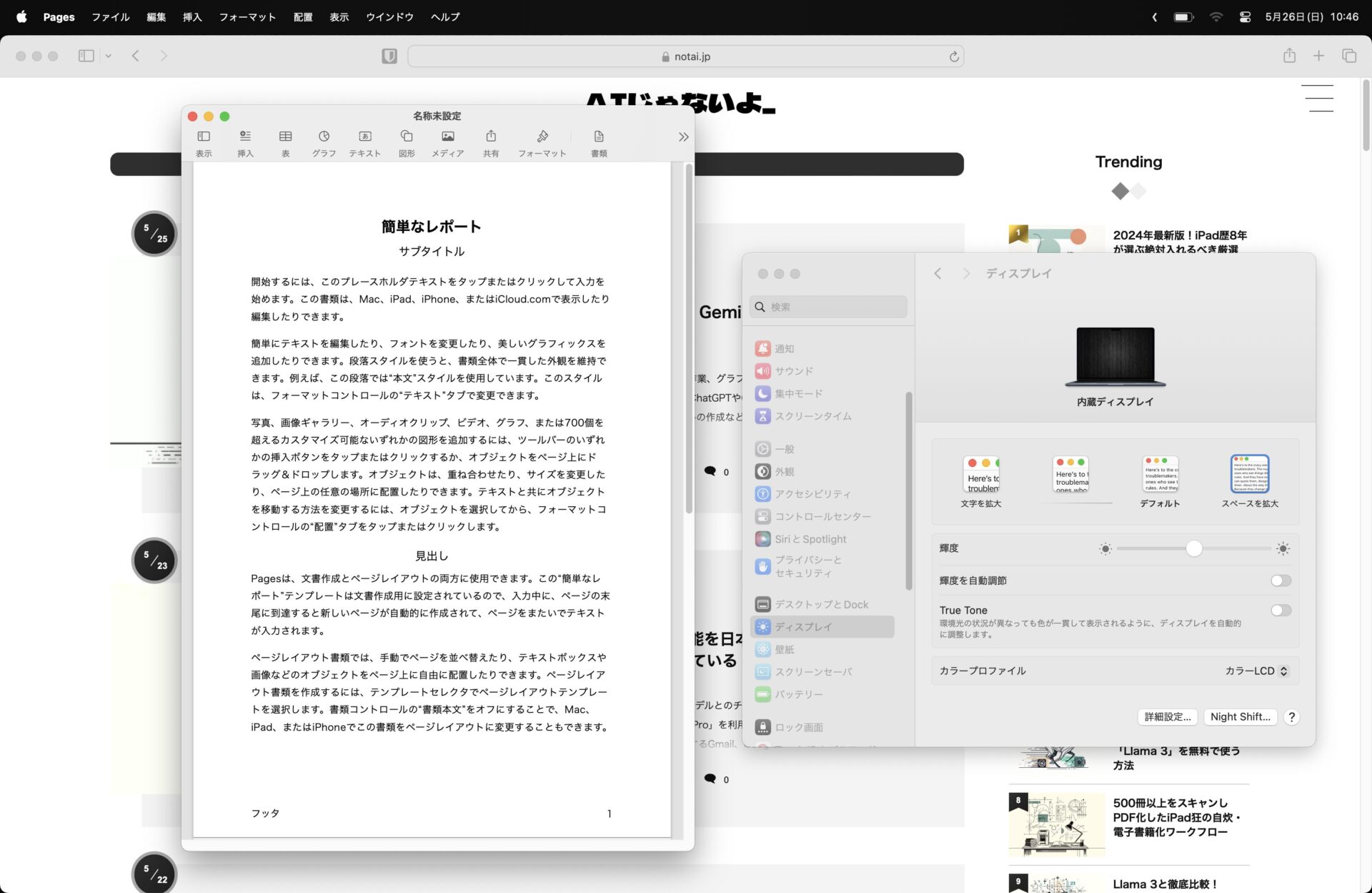
Task: Click the 共有 (share) icon in Pages
Action: pos(491,137)
